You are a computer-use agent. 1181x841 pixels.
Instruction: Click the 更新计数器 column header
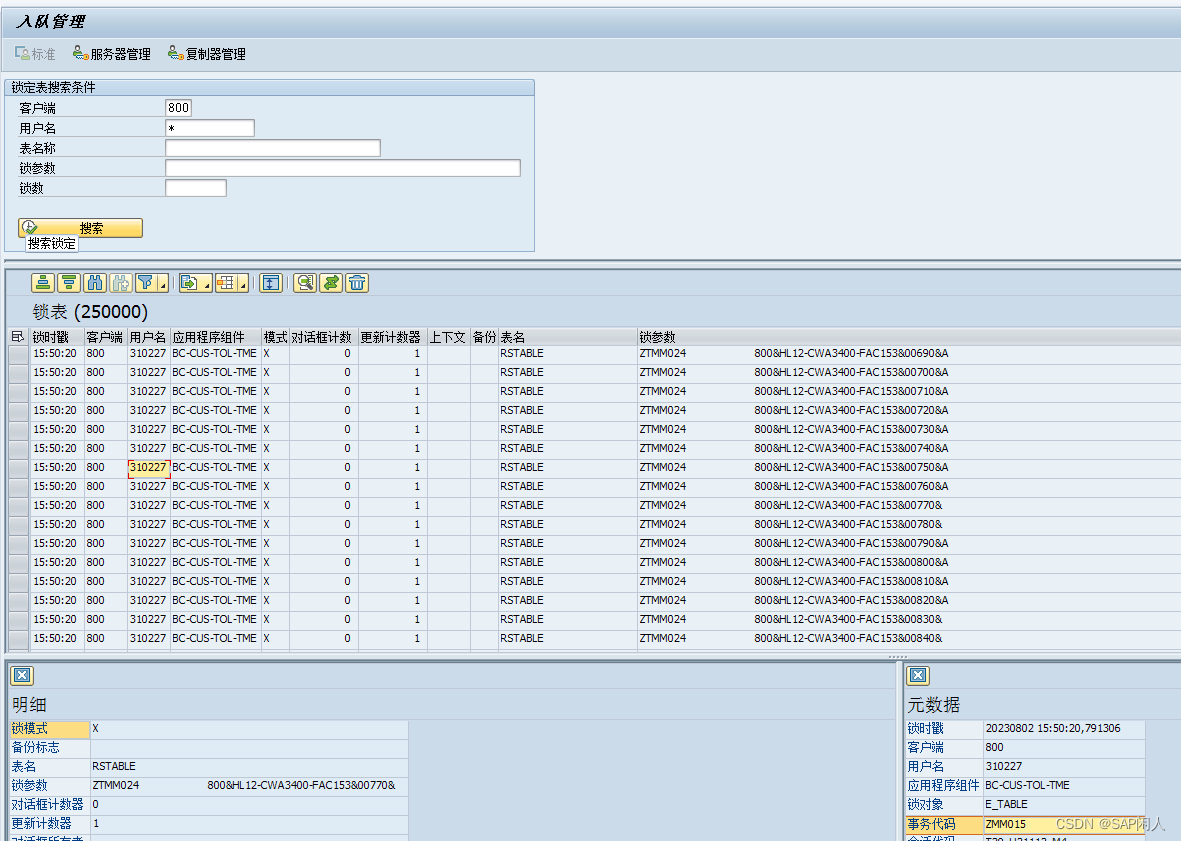[x=392, y=337]
